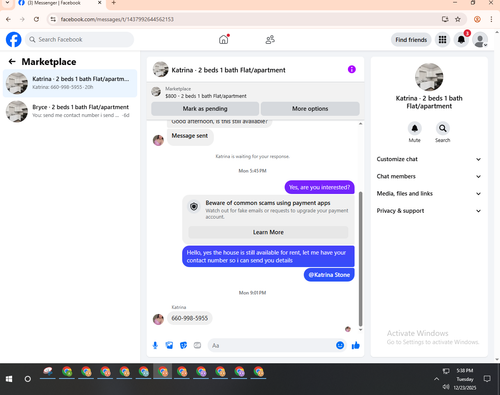Click More options button
The height and width of the screenshot is (395, 500).
pyautogui.click(x=310, y=109)
